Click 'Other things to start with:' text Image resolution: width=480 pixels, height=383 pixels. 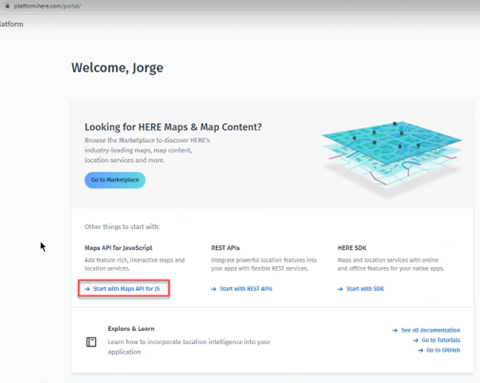point(122,227)
